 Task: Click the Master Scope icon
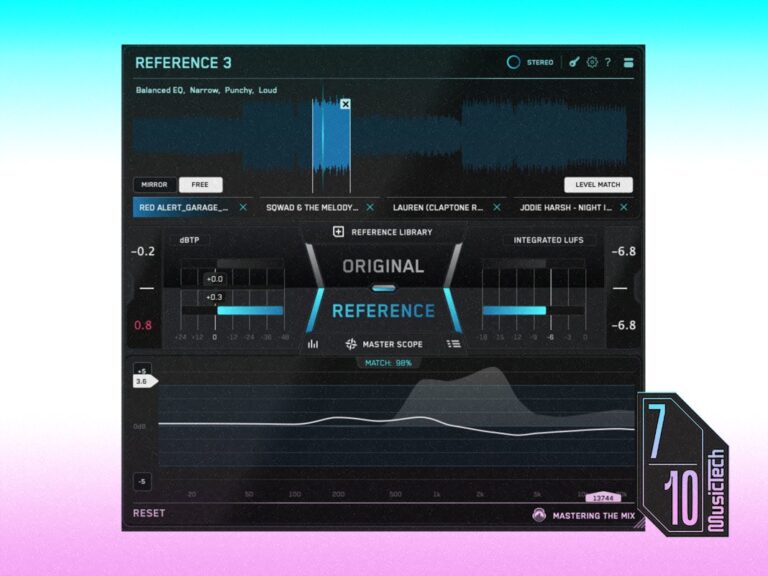pyautogui.click(x=351, y=344)
